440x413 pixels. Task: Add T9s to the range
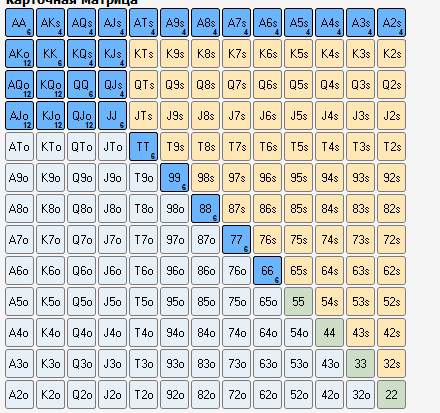point(174,147)
